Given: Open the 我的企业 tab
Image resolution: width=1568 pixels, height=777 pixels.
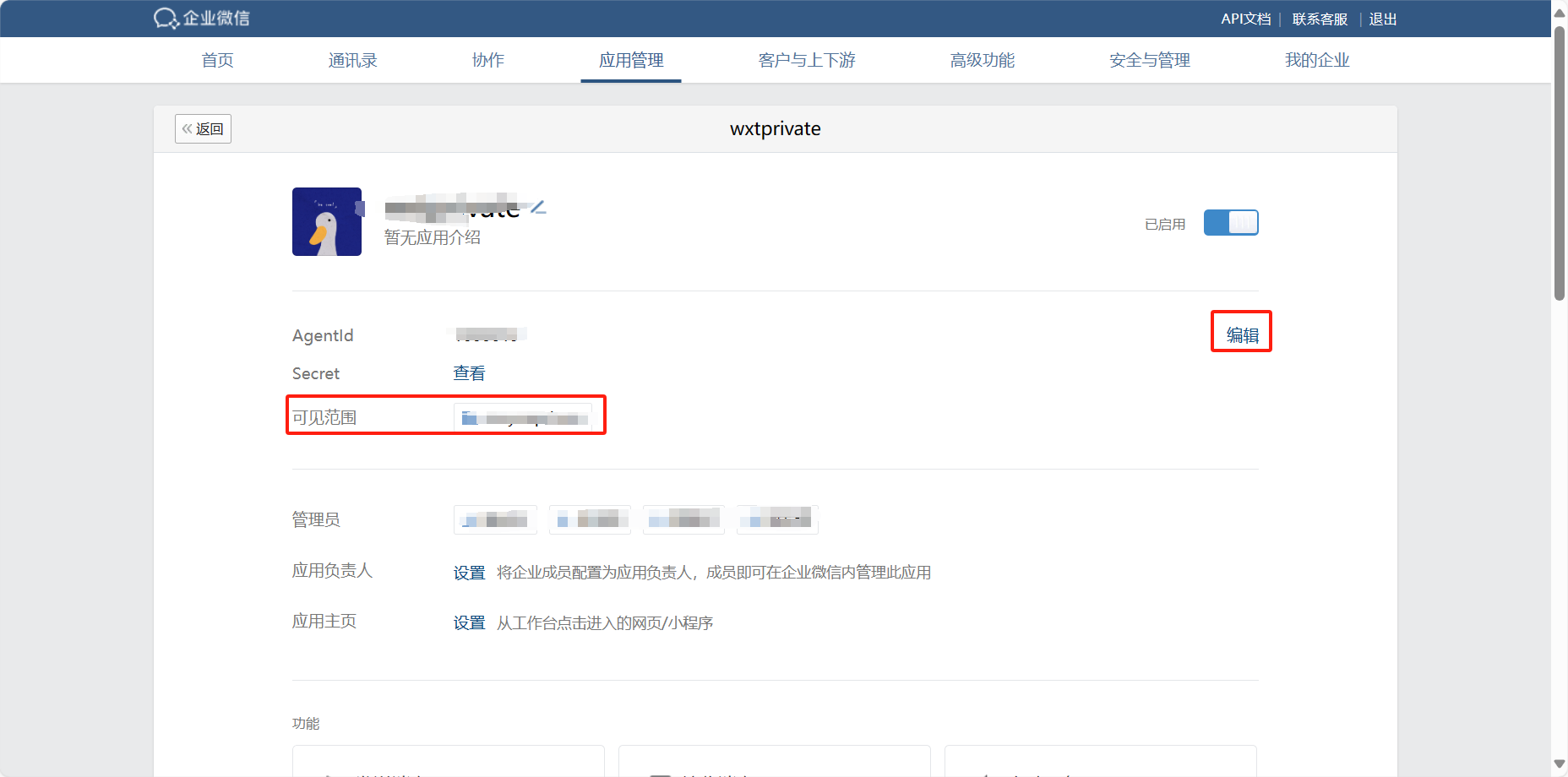Looking at the screenshot, I should click(1317, 60).
